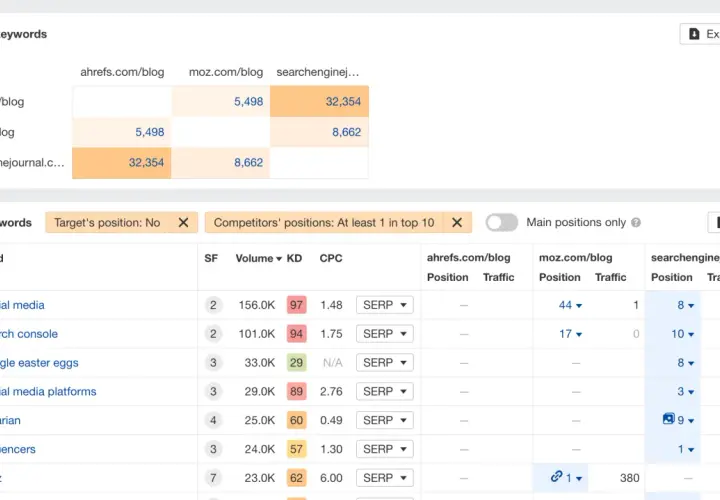Click KD badge 94
Screen dimensions: 720x500
(x=296, y=334)
